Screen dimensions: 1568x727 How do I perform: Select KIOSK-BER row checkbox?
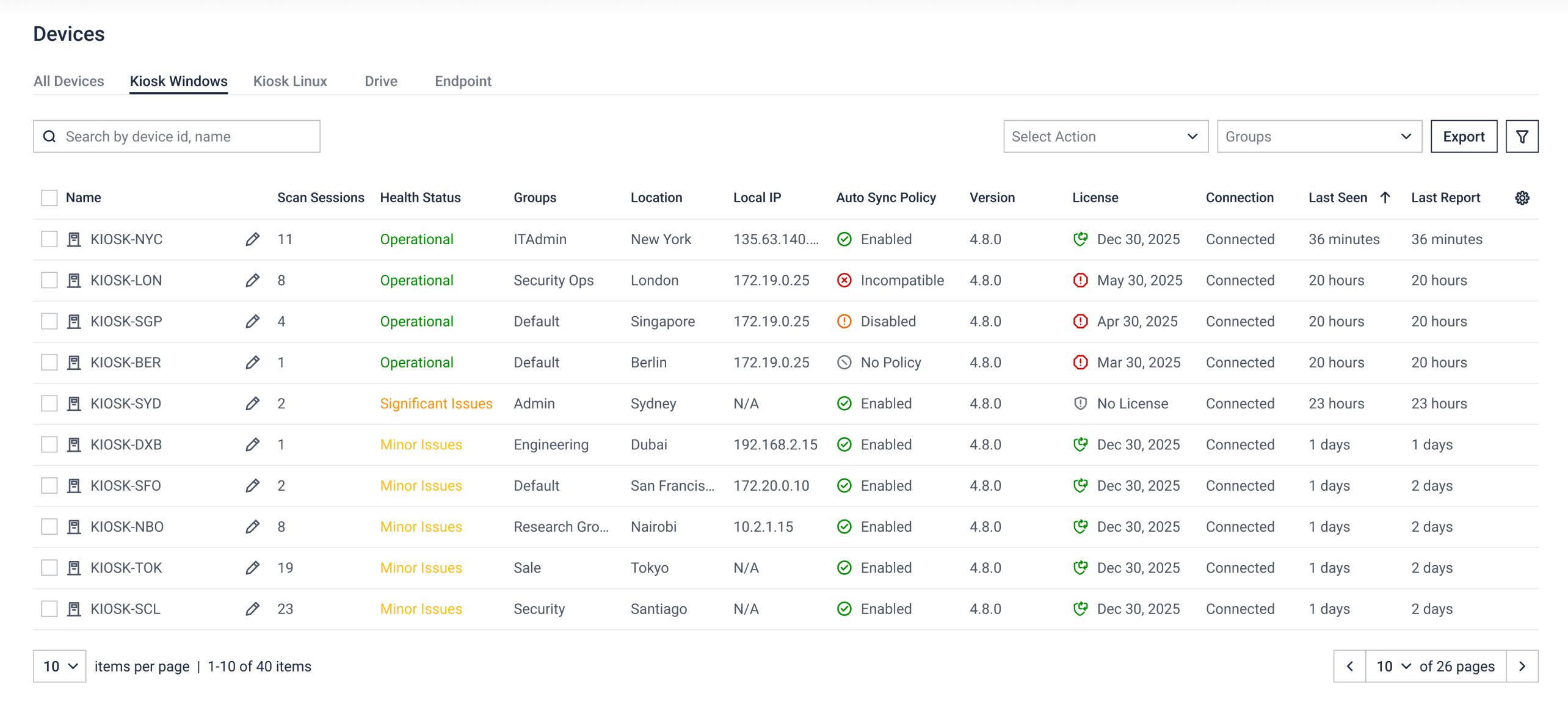(x=49, y=363)
